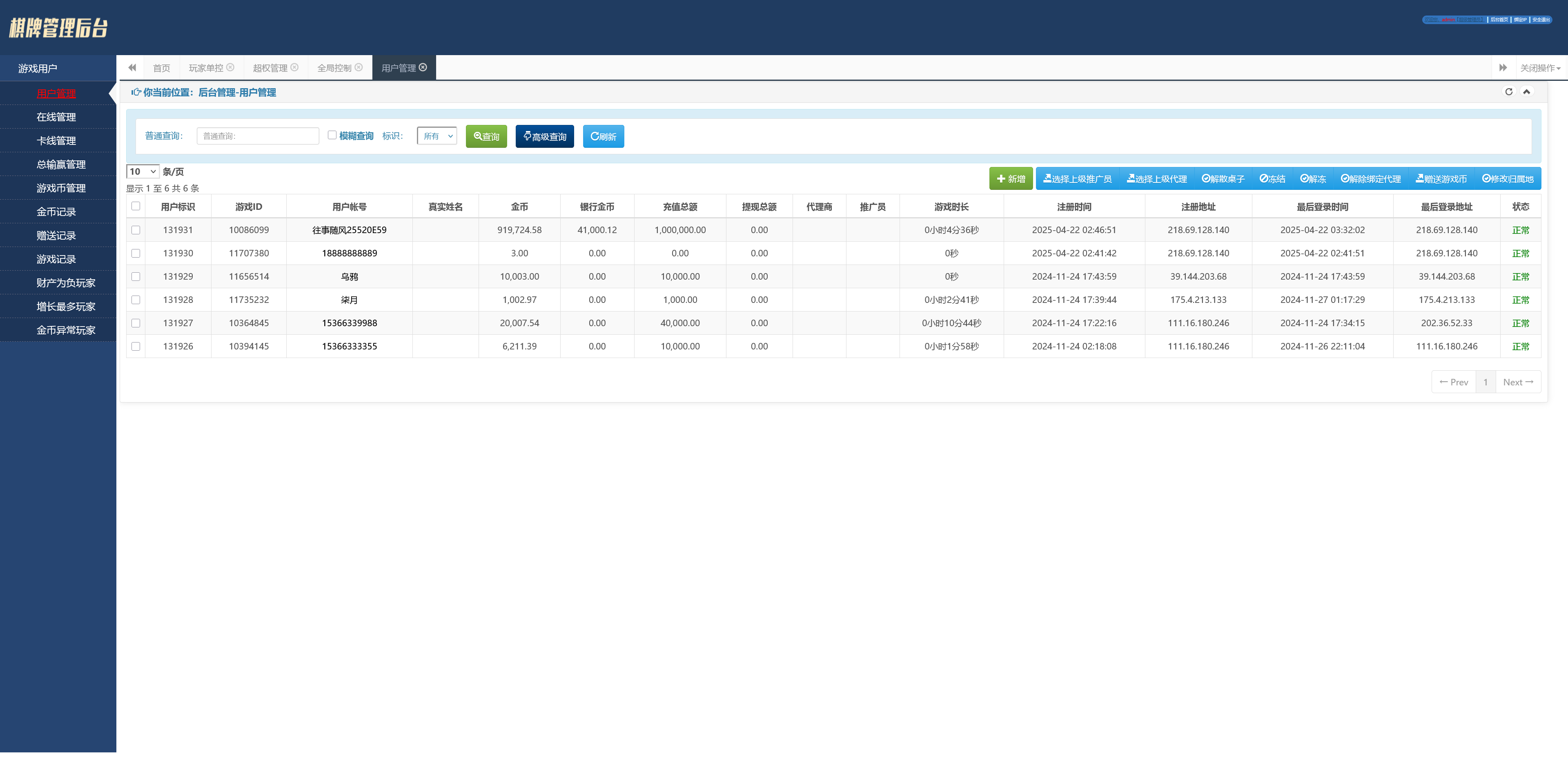Close the 超权管理 tab via its X icon

tap(294, 67)
